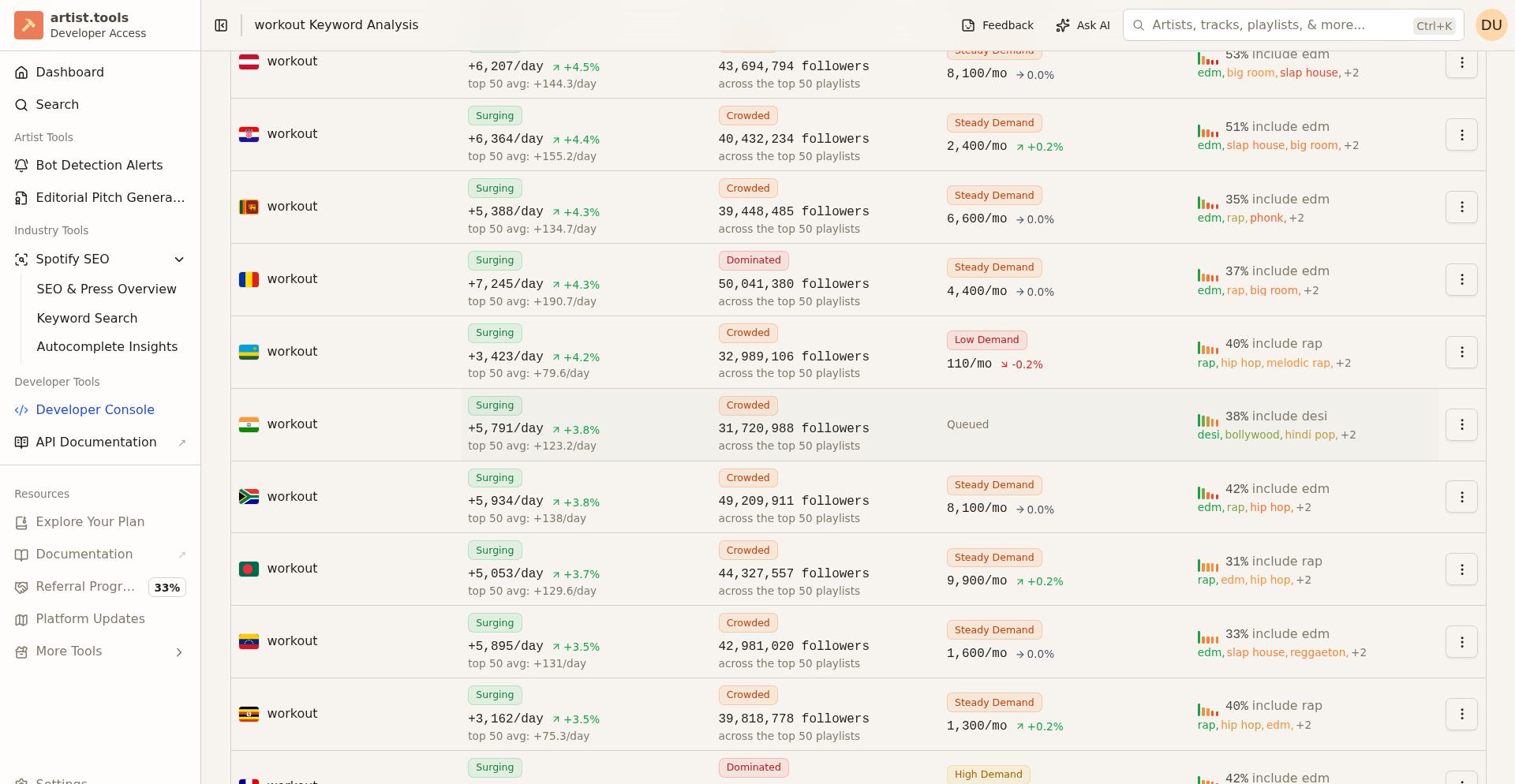The image size is (1515, 784).
Task: Open Documentation in Resources
Action: [100, 554]
